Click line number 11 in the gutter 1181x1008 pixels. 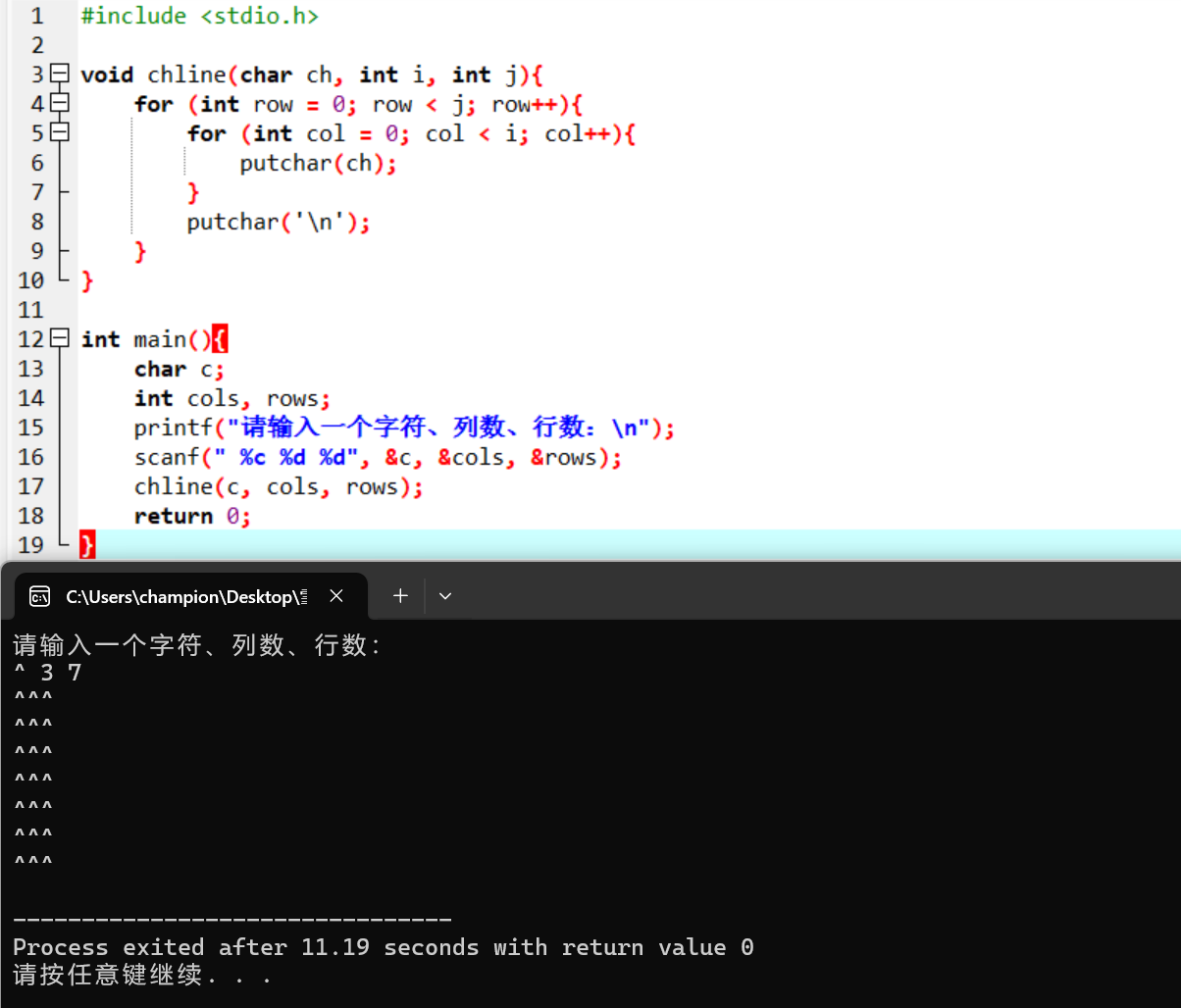click(x=30, y=310)
